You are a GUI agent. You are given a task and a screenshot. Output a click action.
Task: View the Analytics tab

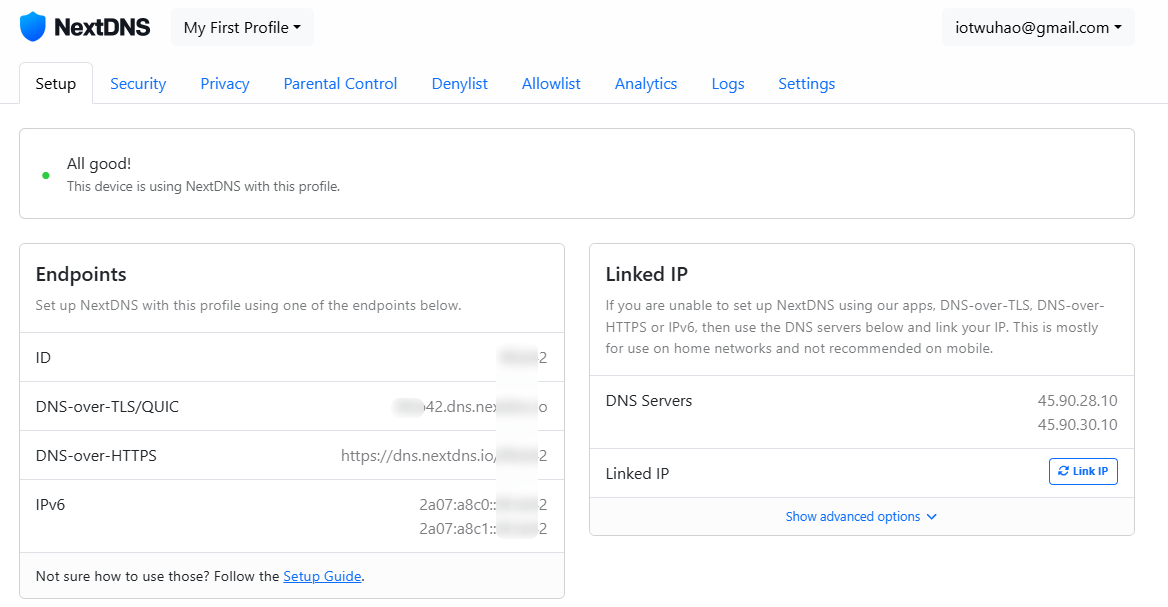pyautogui.click(x=646, y=83)
